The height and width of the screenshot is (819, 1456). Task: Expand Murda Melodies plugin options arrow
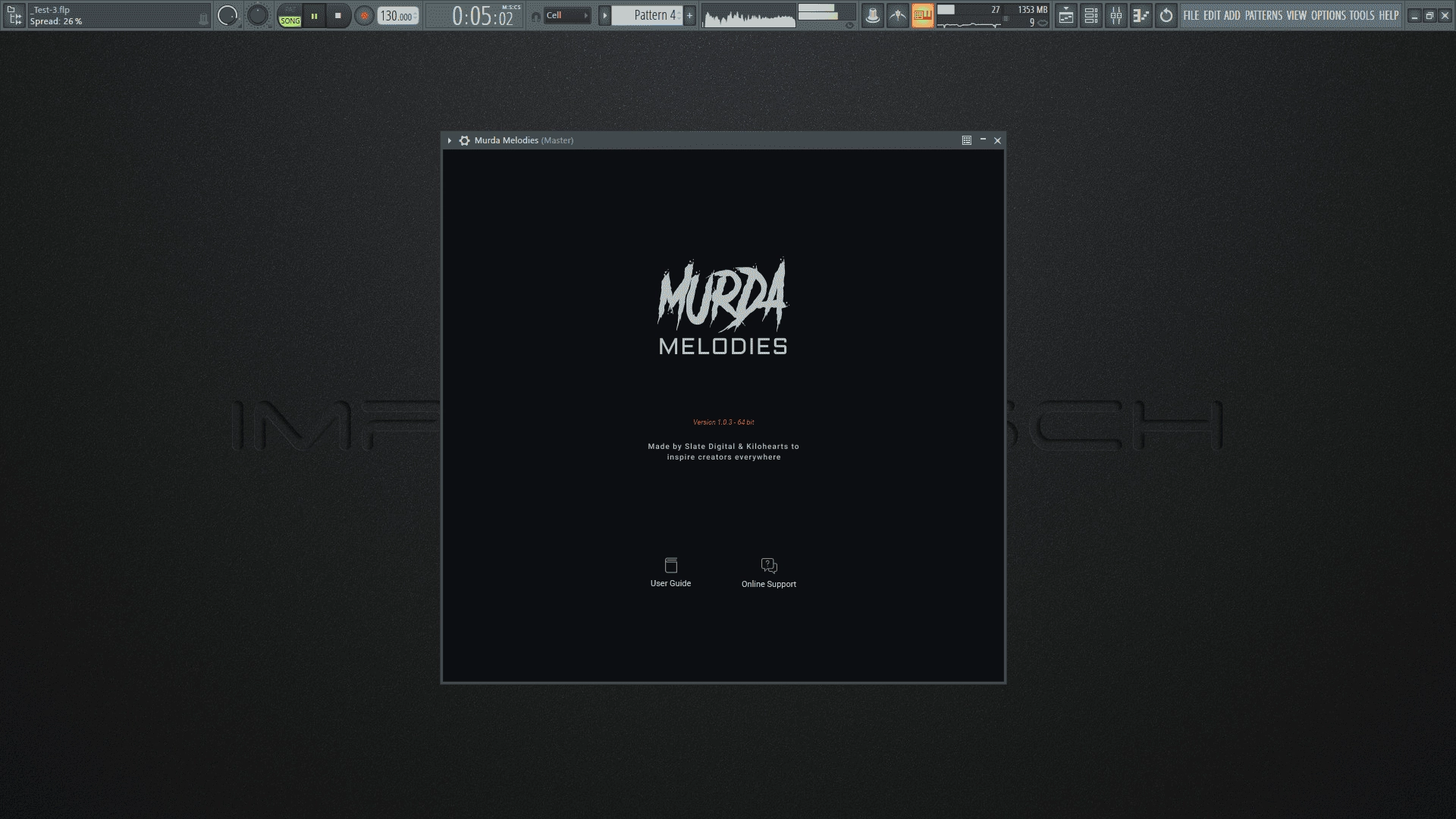(450, 140)
